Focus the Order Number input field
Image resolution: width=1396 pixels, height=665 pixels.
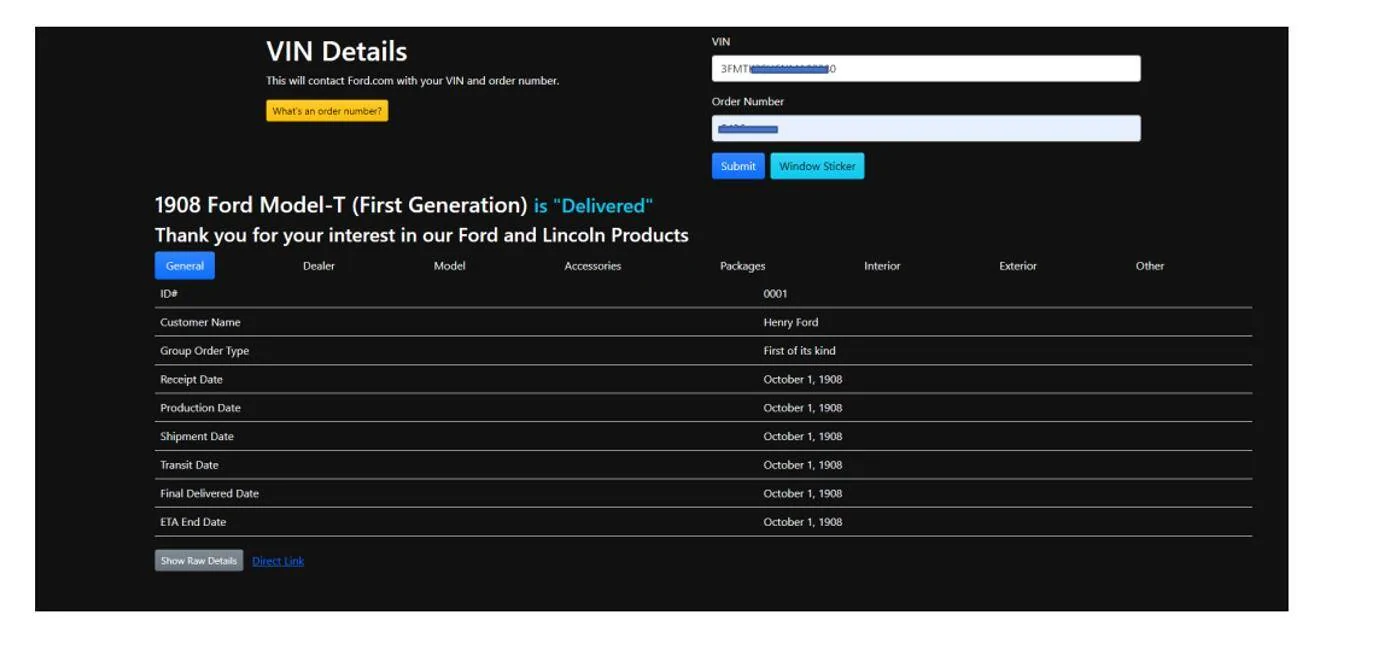[x=926, y=128]
